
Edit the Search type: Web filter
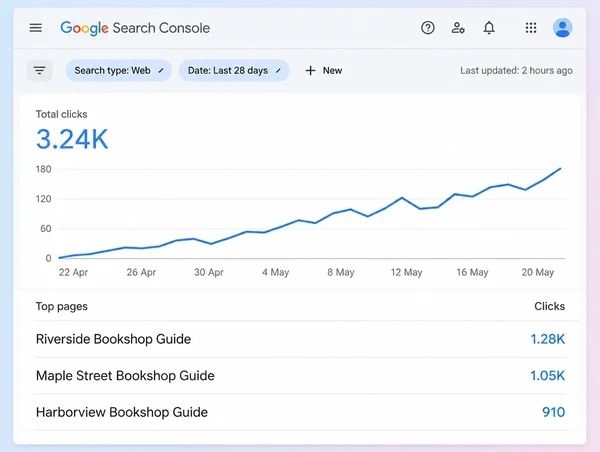pos(119,70)
